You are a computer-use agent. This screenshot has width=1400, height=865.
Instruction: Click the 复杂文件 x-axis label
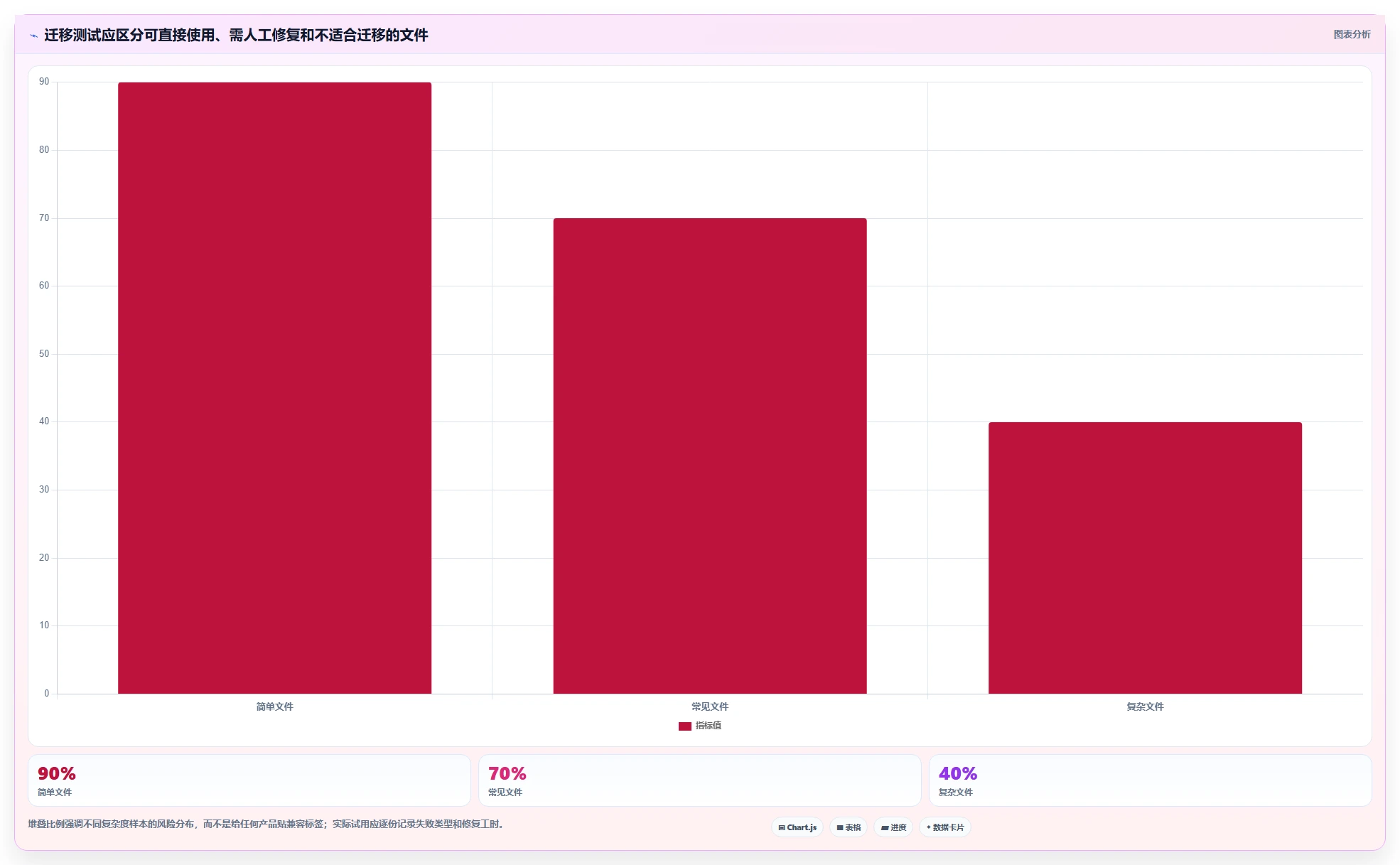pyautogui.click(x=1145, y=706)
